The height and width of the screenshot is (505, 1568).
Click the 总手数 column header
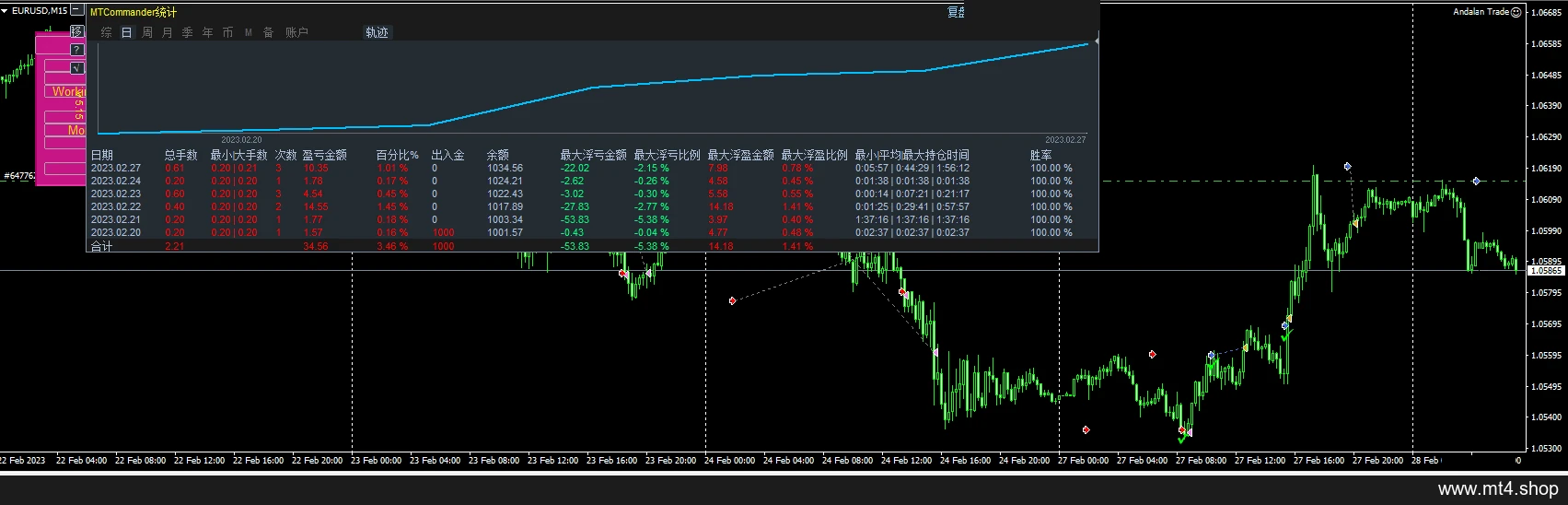181,155
